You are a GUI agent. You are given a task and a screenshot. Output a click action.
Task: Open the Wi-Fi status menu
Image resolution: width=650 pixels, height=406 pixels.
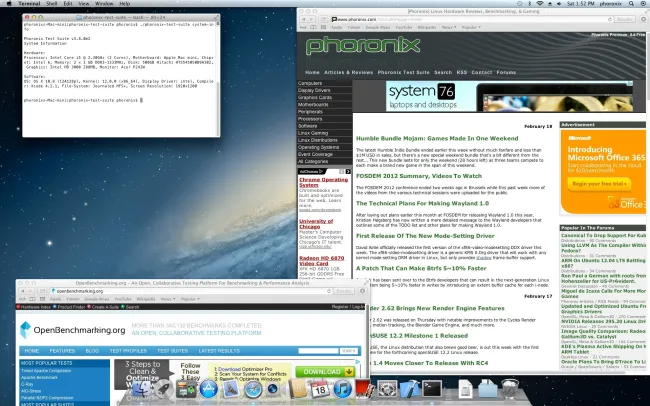coord(540,3)
